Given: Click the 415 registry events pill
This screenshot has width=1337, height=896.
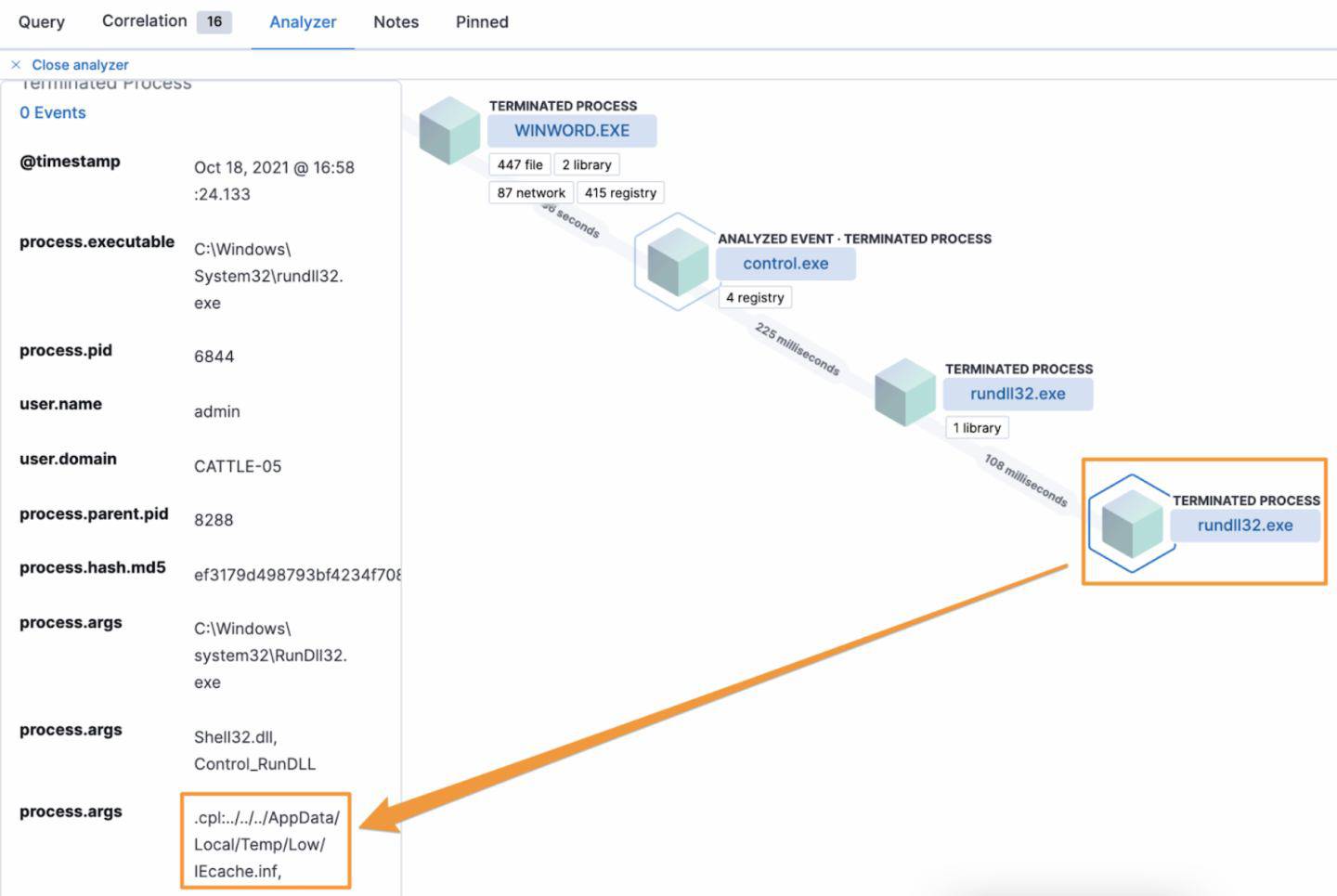Looking at the screenshot, I should click(x=620, y=193).
